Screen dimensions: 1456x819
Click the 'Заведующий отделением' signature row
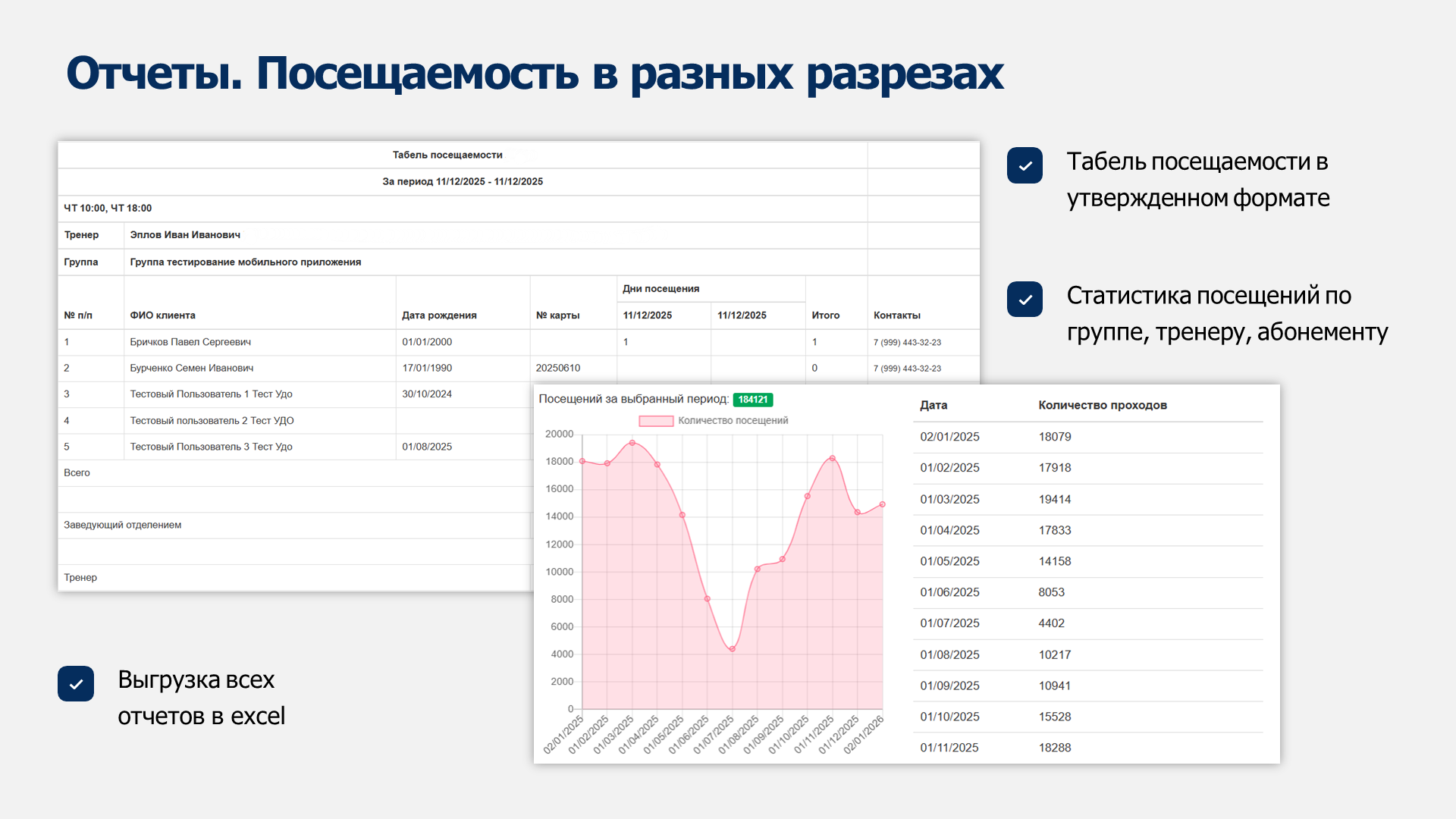click(x=296, y=525)
